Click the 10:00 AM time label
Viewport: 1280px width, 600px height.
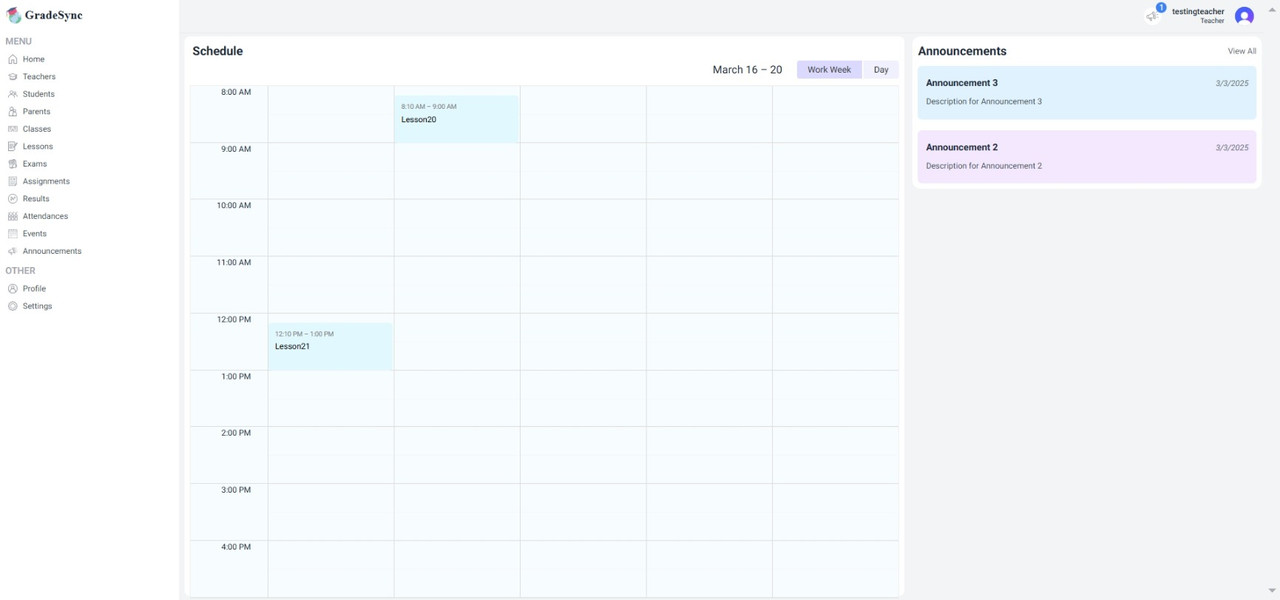(x=234, y=206)
